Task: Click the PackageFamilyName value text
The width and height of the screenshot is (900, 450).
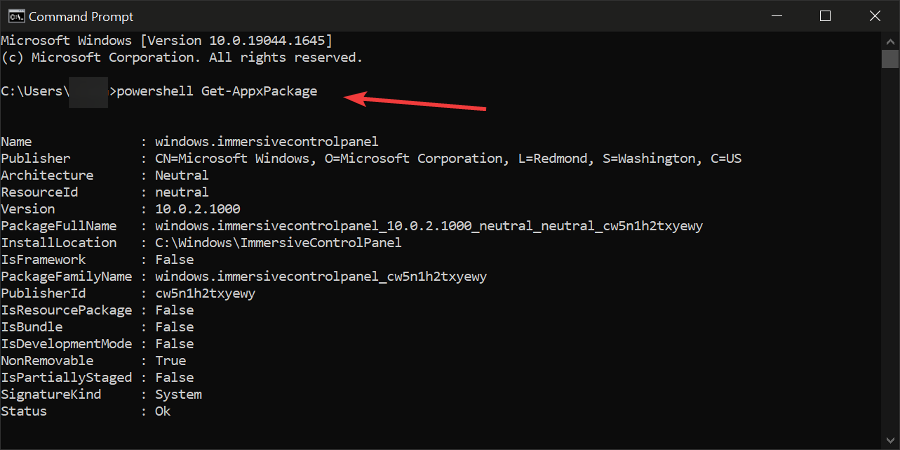Action: pos(321,277)
